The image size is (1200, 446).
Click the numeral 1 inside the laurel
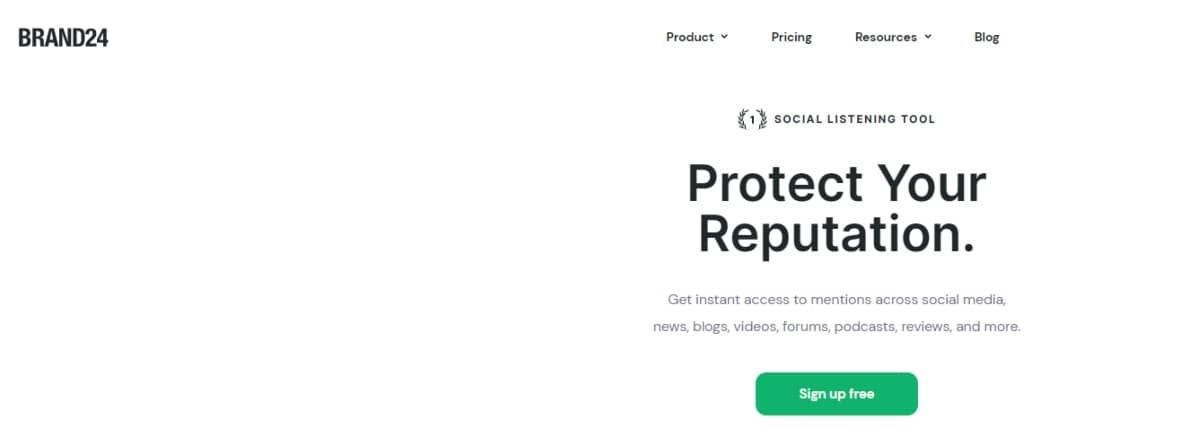tap(752, 119)
